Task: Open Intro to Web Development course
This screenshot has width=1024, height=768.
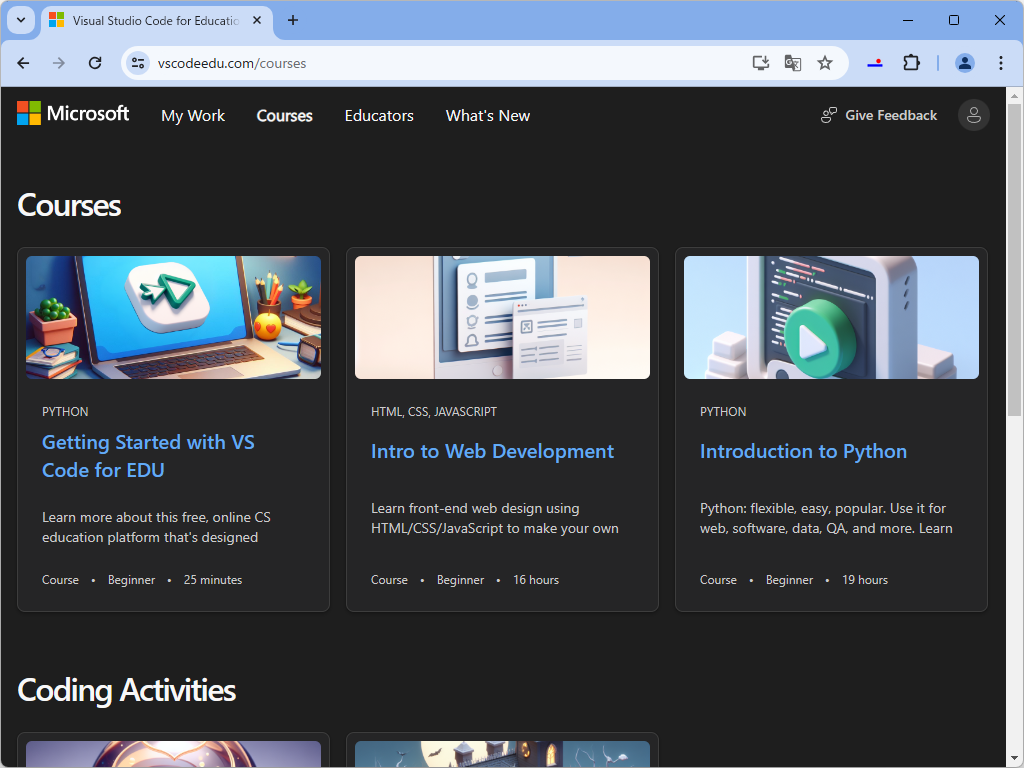Action: 492,451
